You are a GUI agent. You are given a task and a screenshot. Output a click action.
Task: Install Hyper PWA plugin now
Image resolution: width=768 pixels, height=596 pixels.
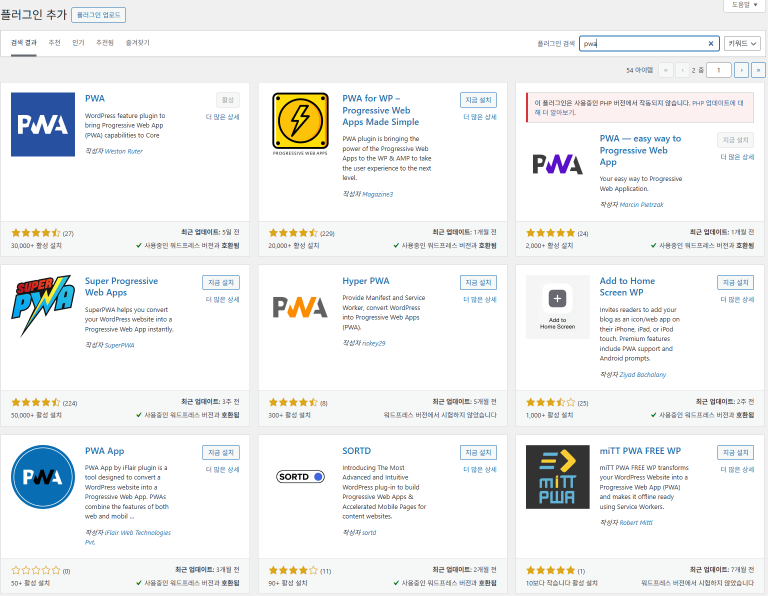478,283
